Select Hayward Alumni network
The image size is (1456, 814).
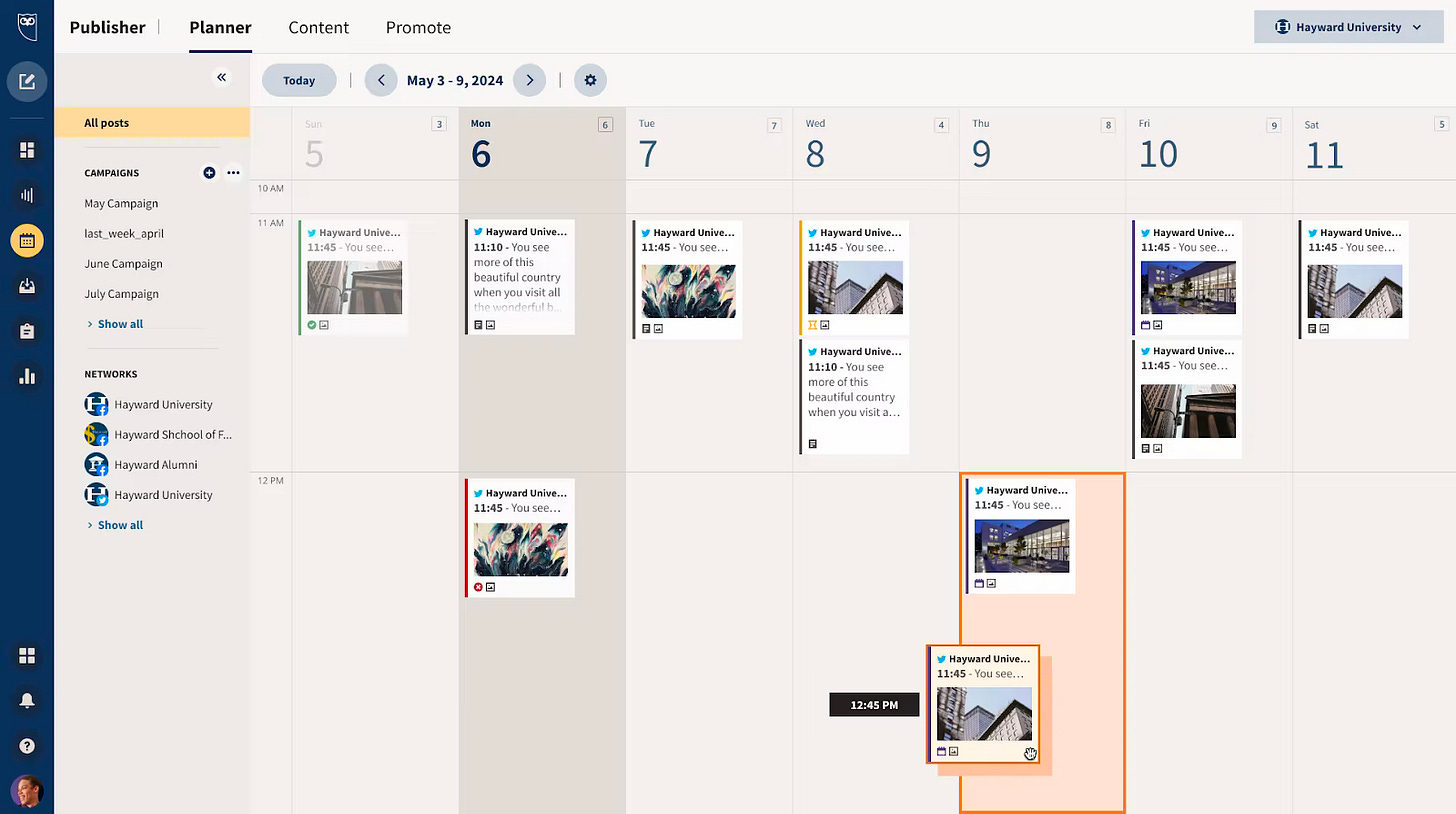point(141,465)
